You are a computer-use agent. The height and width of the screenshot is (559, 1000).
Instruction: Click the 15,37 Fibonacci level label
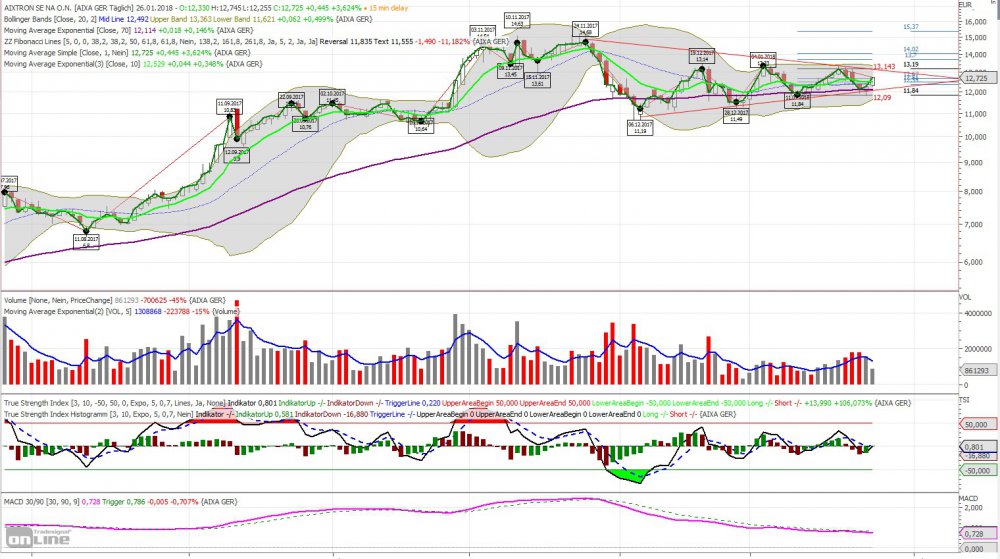click(911, 27)
